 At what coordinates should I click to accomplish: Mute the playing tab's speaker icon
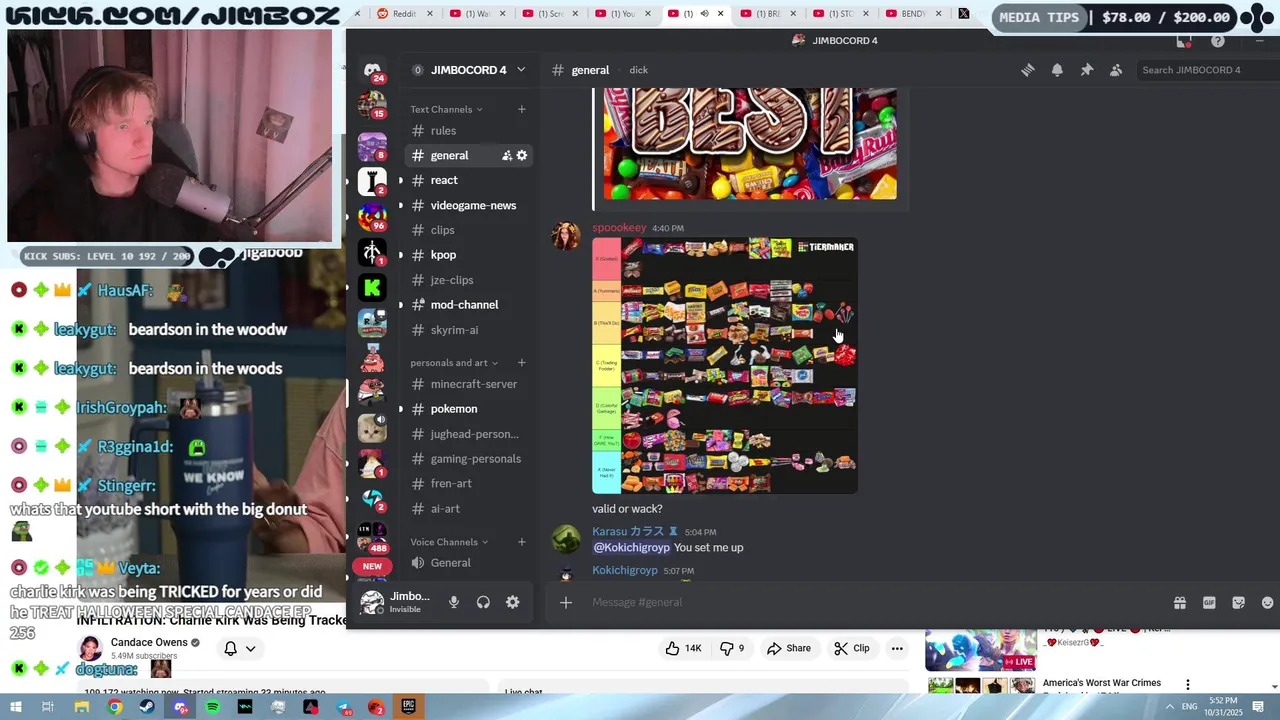(x=704, y=14)
